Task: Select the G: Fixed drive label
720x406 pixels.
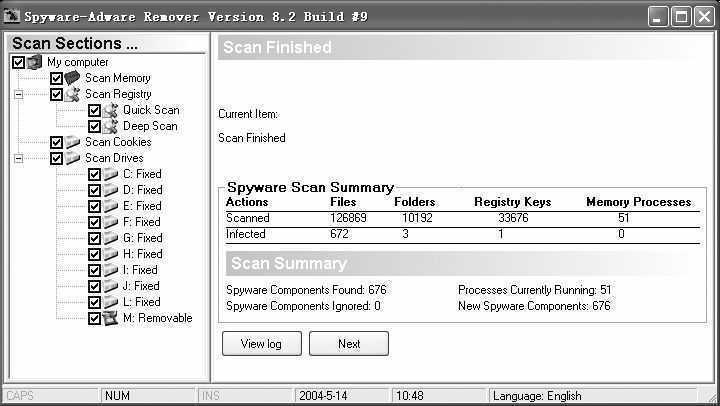Action: 142,238
